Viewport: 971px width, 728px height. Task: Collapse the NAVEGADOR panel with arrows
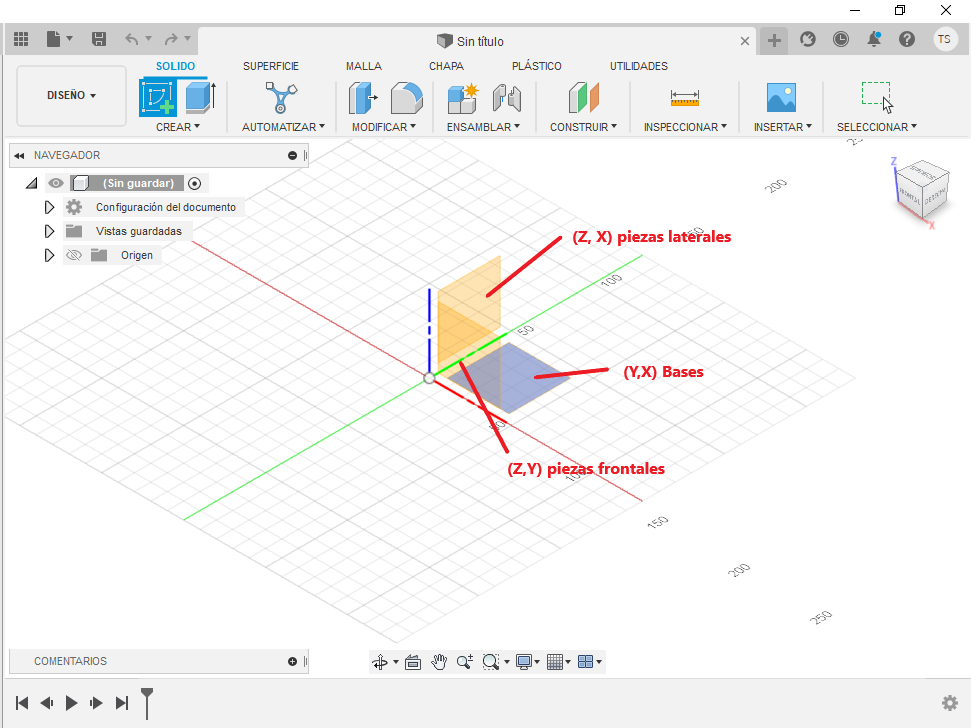pyautogui.click(x=19, y=155)
